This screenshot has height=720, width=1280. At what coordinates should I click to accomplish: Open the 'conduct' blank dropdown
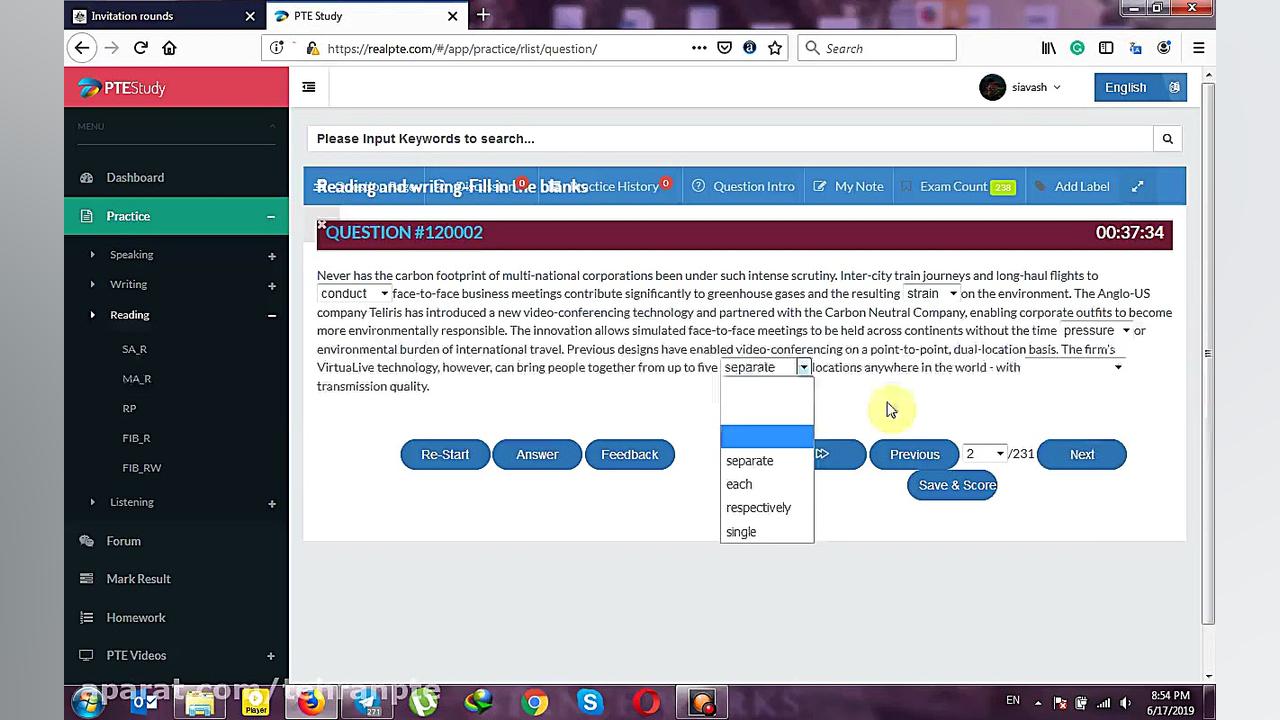tap(354, 294)
